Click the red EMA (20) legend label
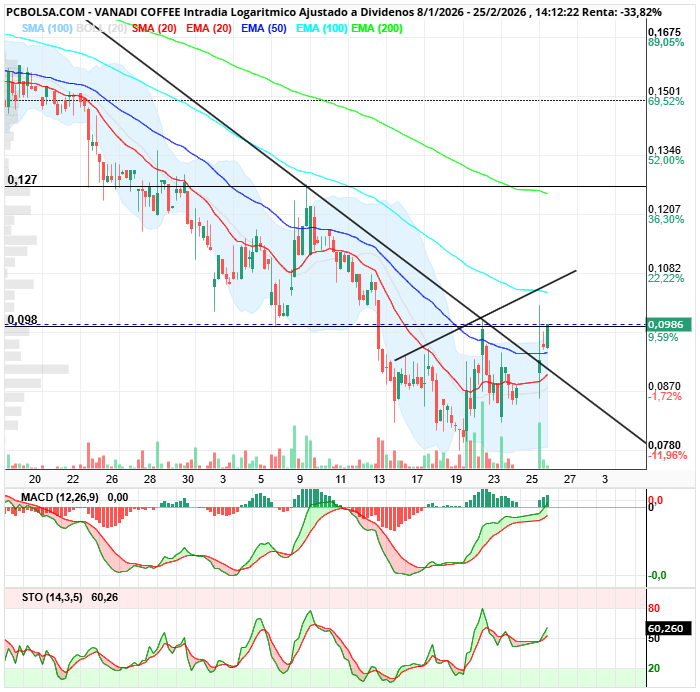The height and width of the screenshot is (692, 700). click(x=208, y=28)
